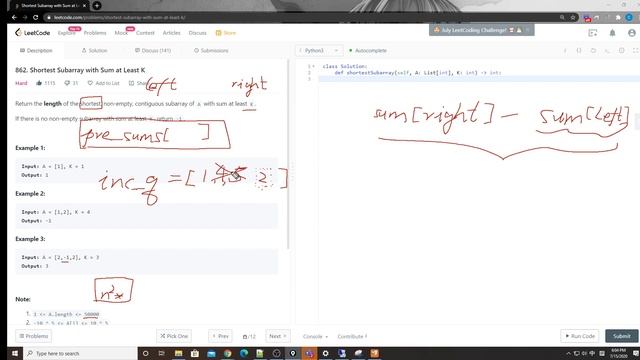Image resolution: width=640 pixels, height=360 pixels.
Task: Open Microsoft Store from the taskbar
Action: [x=195, y=353]
